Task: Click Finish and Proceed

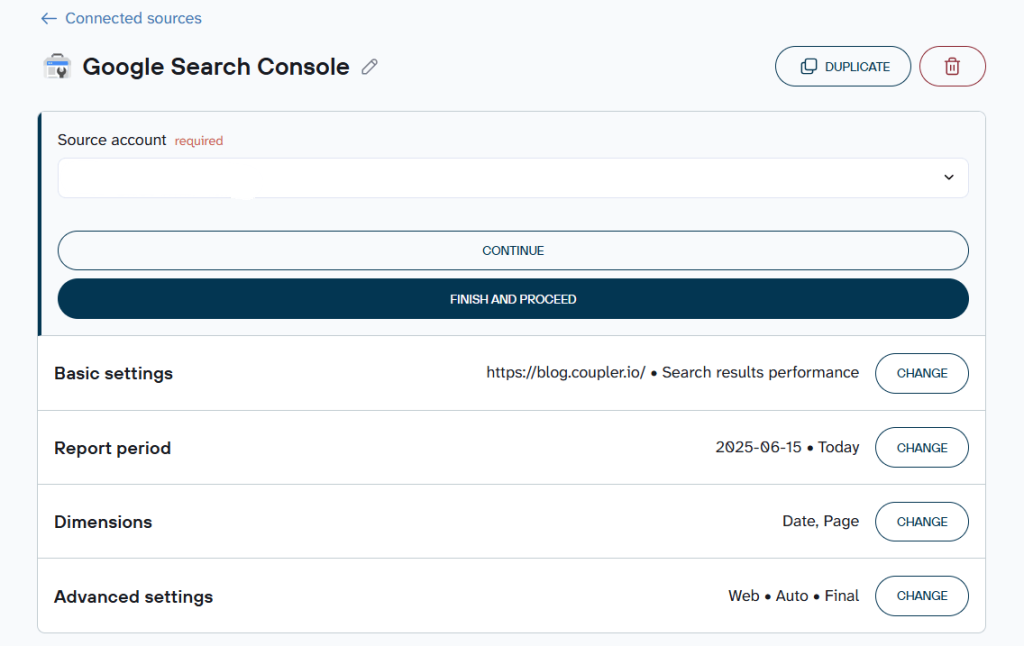Action: click(x=513, y=299)
